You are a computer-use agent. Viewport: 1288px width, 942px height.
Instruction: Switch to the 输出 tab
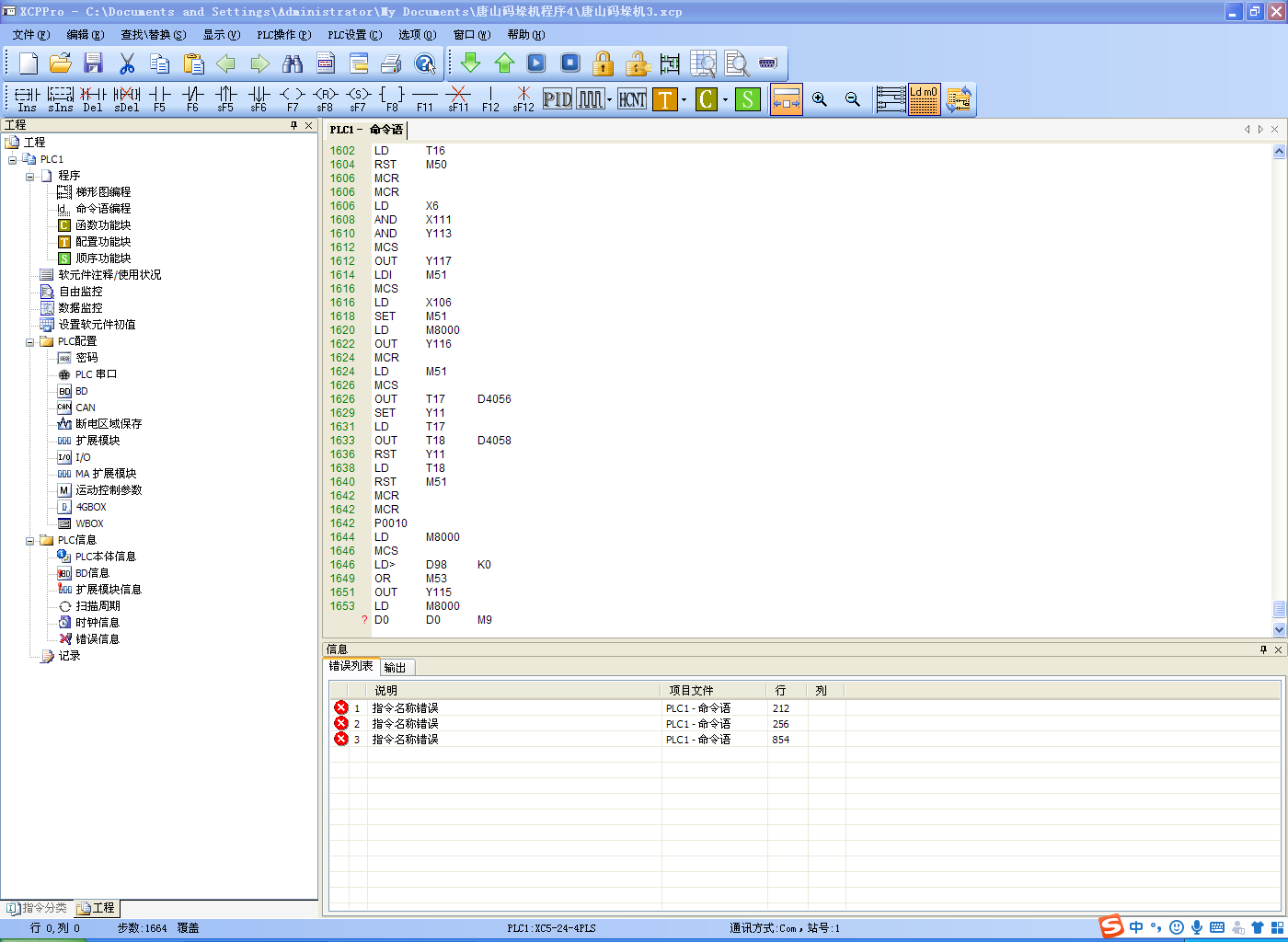click(396, 668)
